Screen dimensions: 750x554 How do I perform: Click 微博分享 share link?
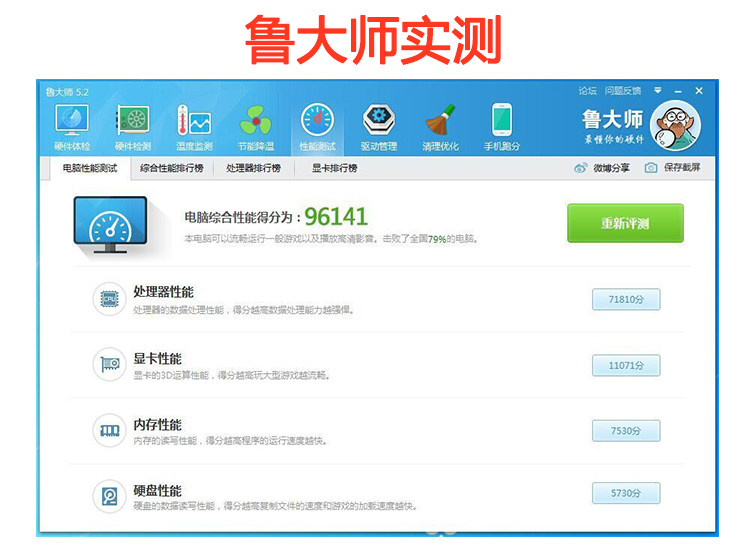click(x=612, y=168)
